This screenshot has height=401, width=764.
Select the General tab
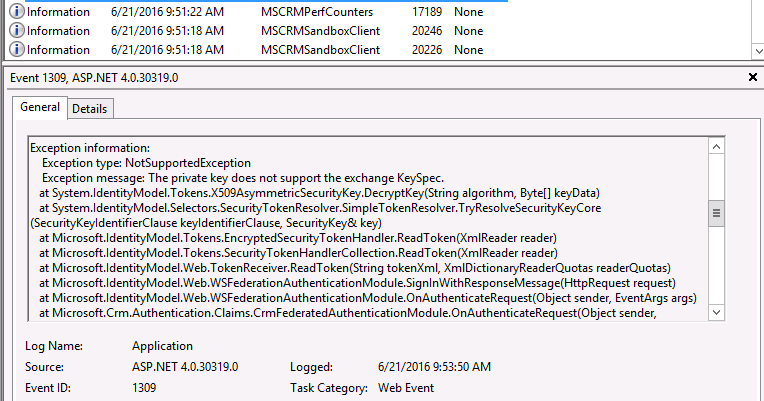[40, 107]
